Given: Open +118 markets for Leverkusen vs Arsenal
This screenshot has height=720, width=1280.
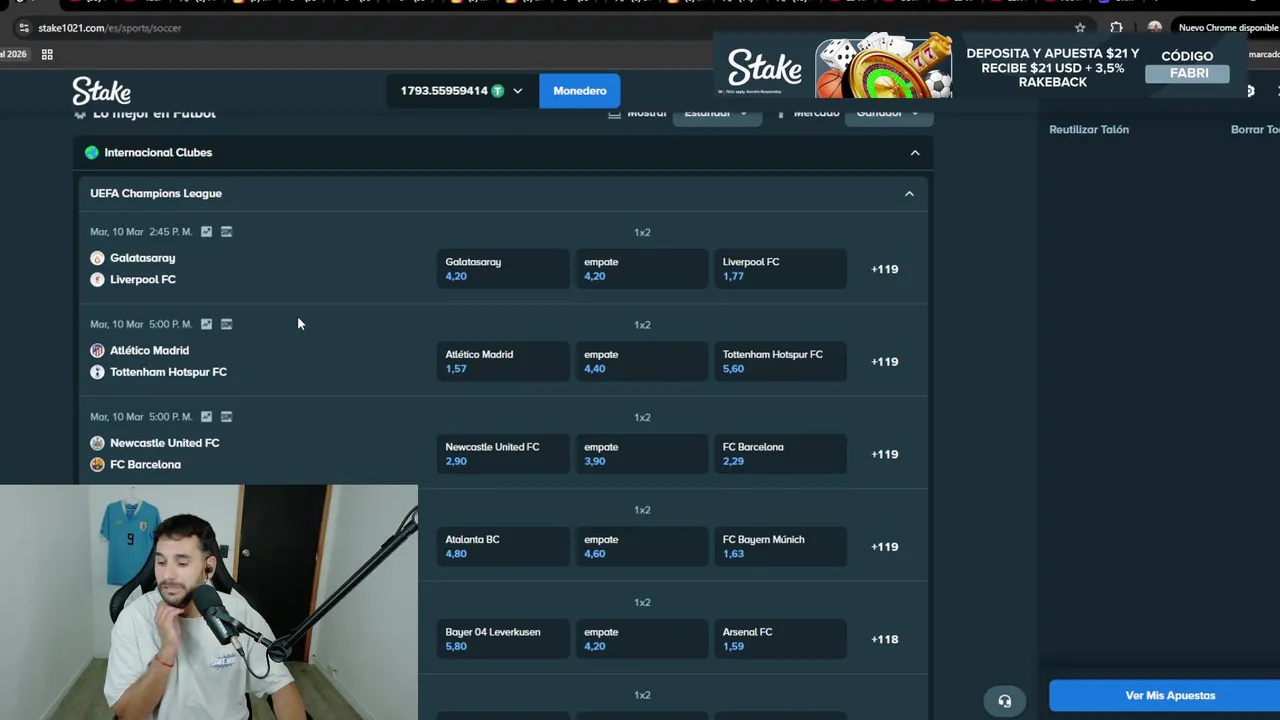Looking at the screenshot, I should pyautogui.click(x=885, y=639).
